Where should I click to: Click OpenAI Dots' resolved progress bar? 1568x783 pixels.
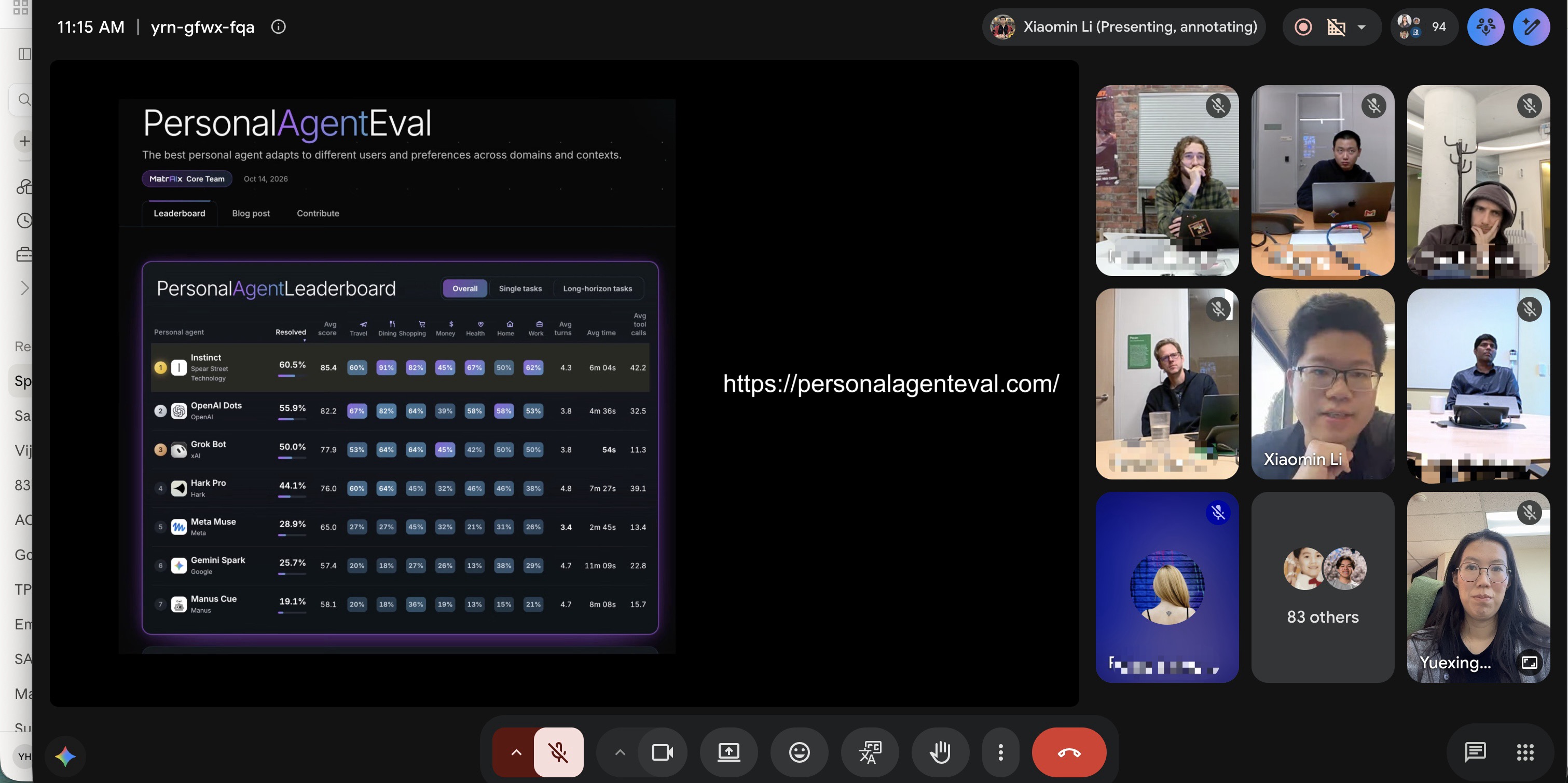[x=292, y=419]
